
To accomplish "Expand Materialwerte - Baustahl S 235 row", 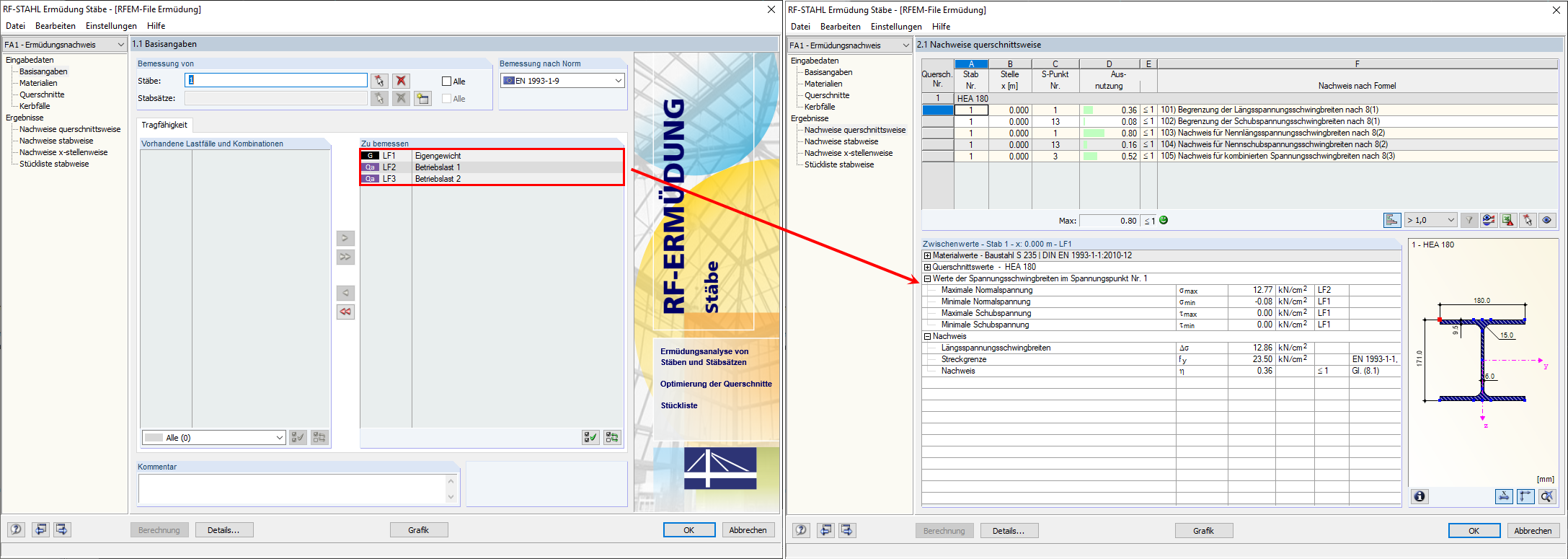I will tap(928, 255).
